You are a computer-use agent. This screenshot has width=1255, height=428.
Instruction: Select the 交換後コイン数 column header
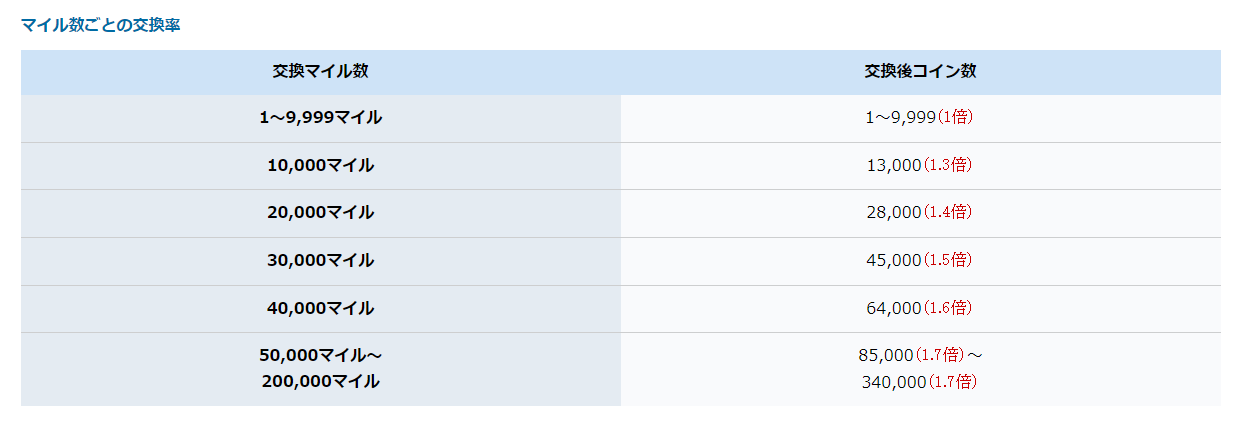(921, 72)
